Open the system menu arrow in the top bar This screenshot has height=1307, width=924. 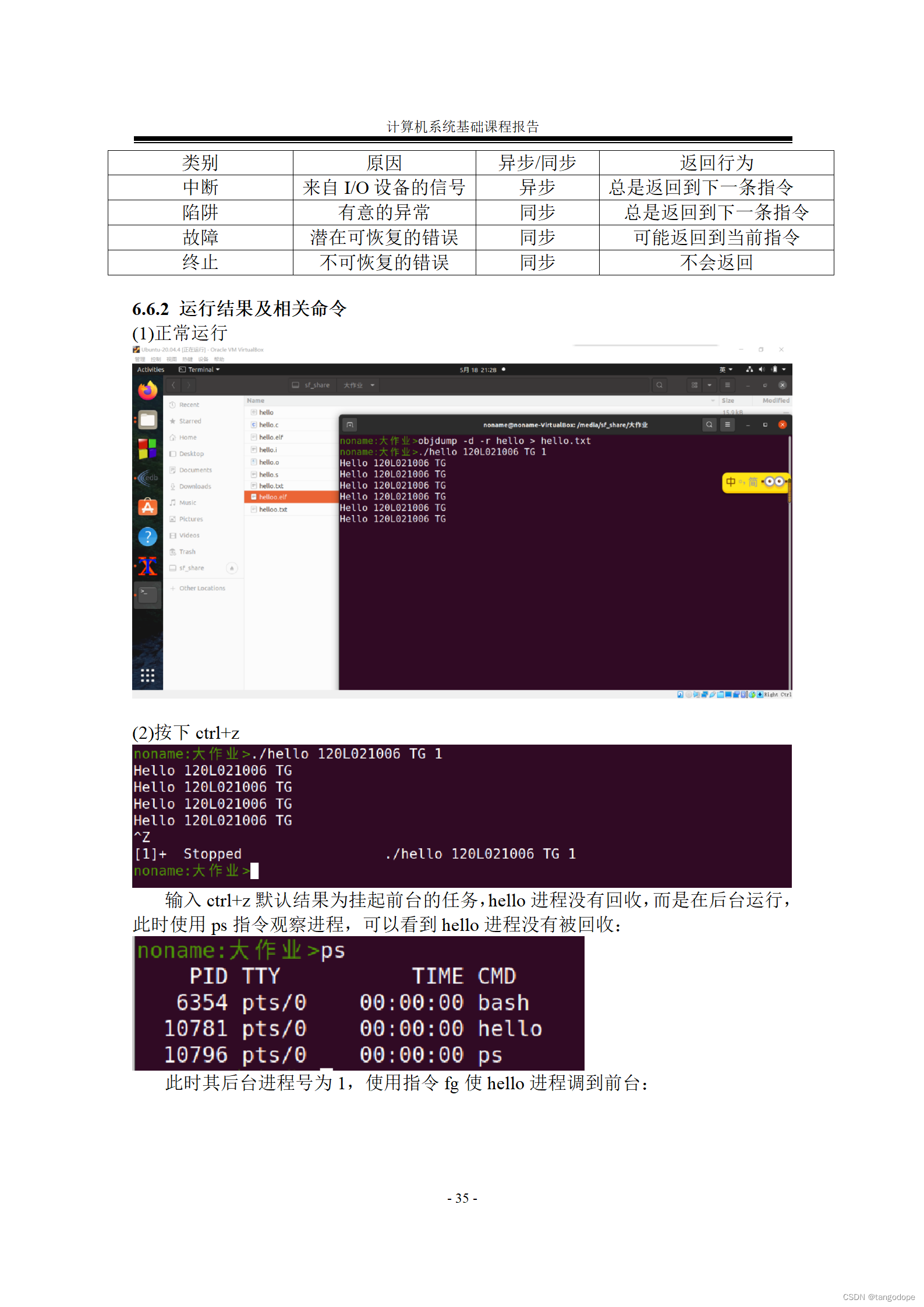(x=784, y=369)
